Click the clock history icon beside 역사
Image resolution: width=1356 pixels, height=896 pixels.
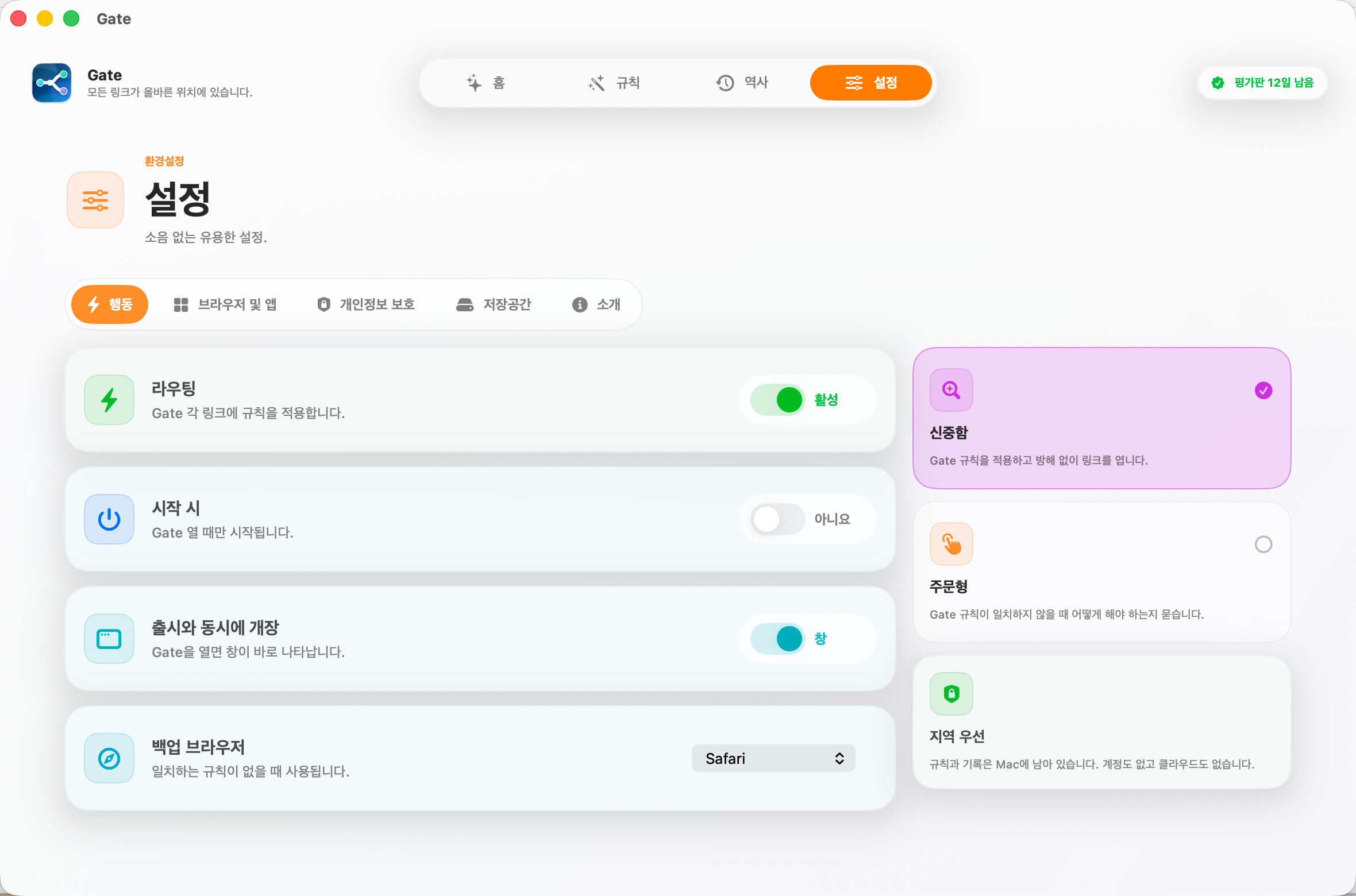click(x=725, y=83)
